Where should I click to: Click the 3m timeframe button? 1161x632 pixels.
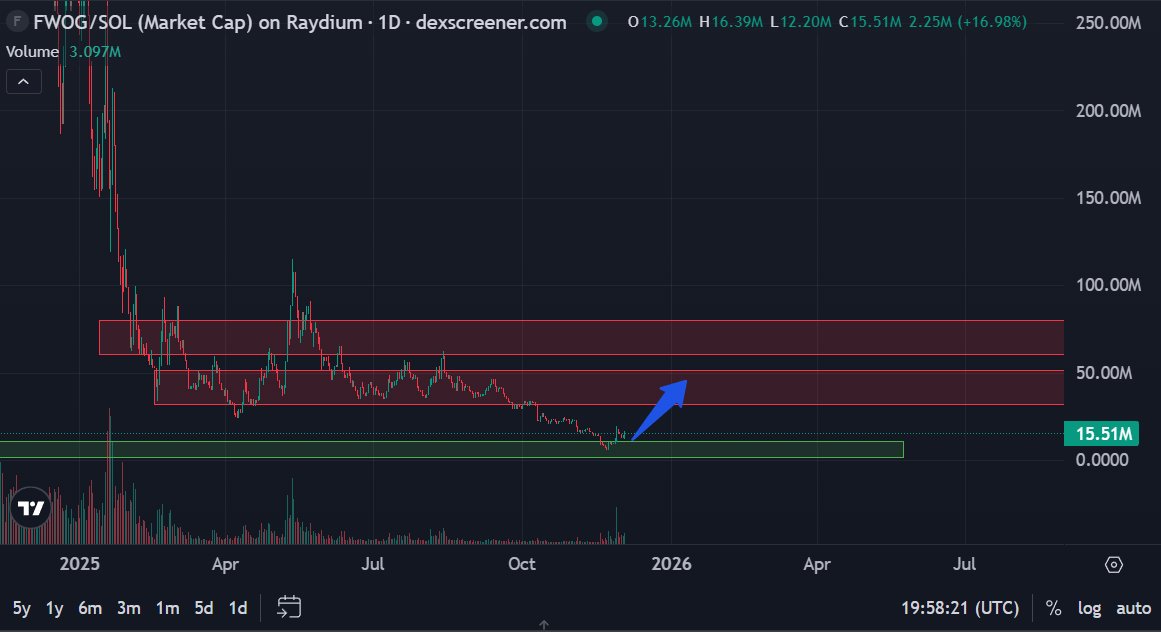click(128, 607)
